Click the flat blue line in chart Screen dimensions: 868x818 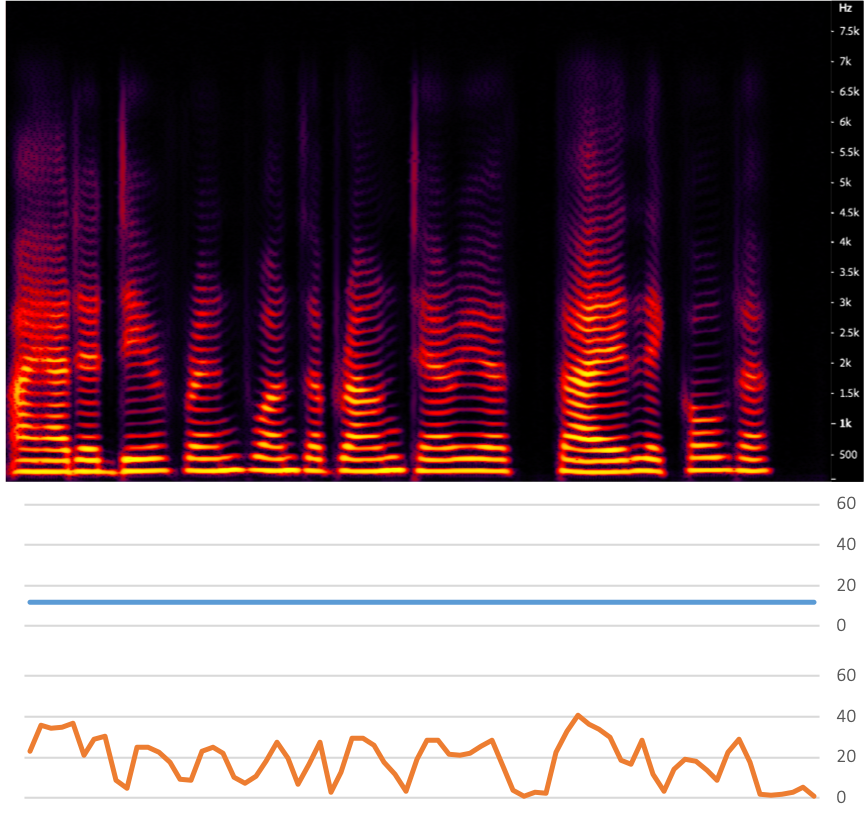[420, 602]
